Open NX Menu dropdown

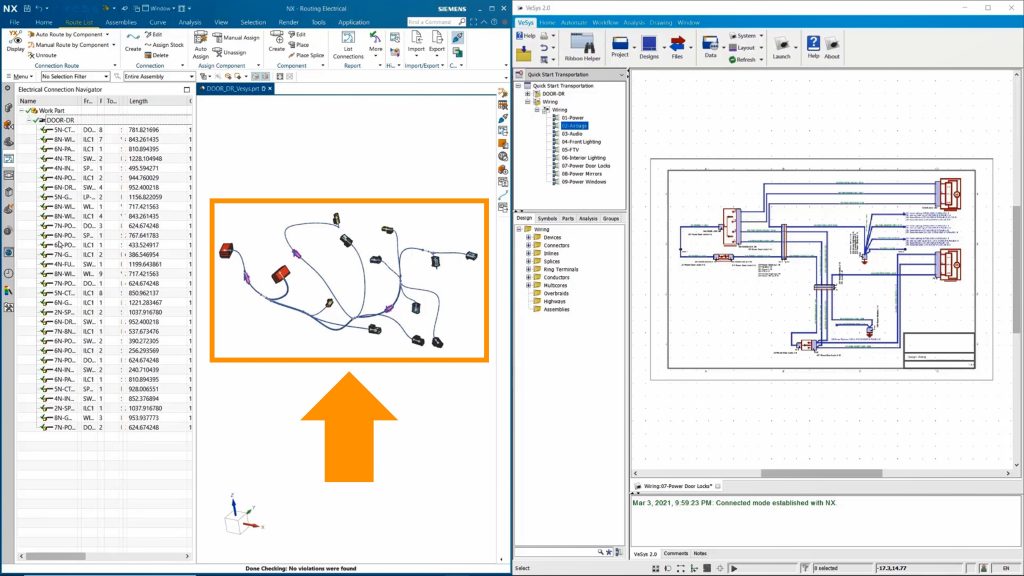point(20,76)
